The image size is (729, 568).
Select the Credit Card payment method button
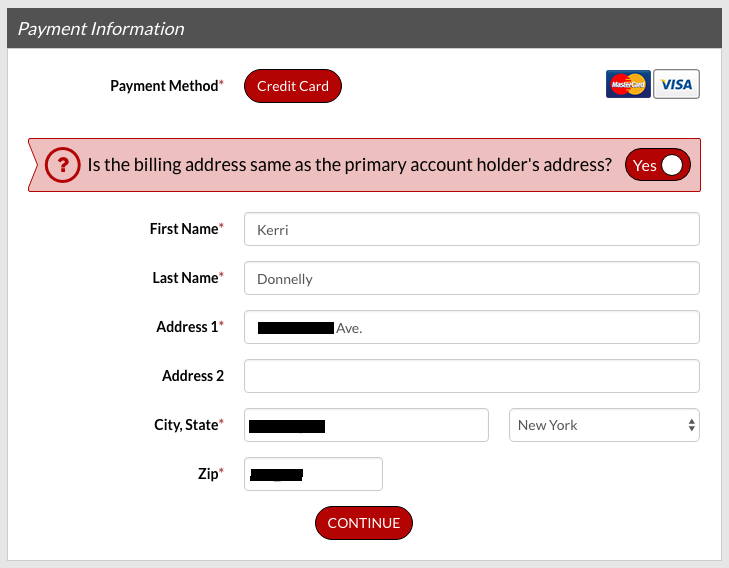click(x=293, y=86)
